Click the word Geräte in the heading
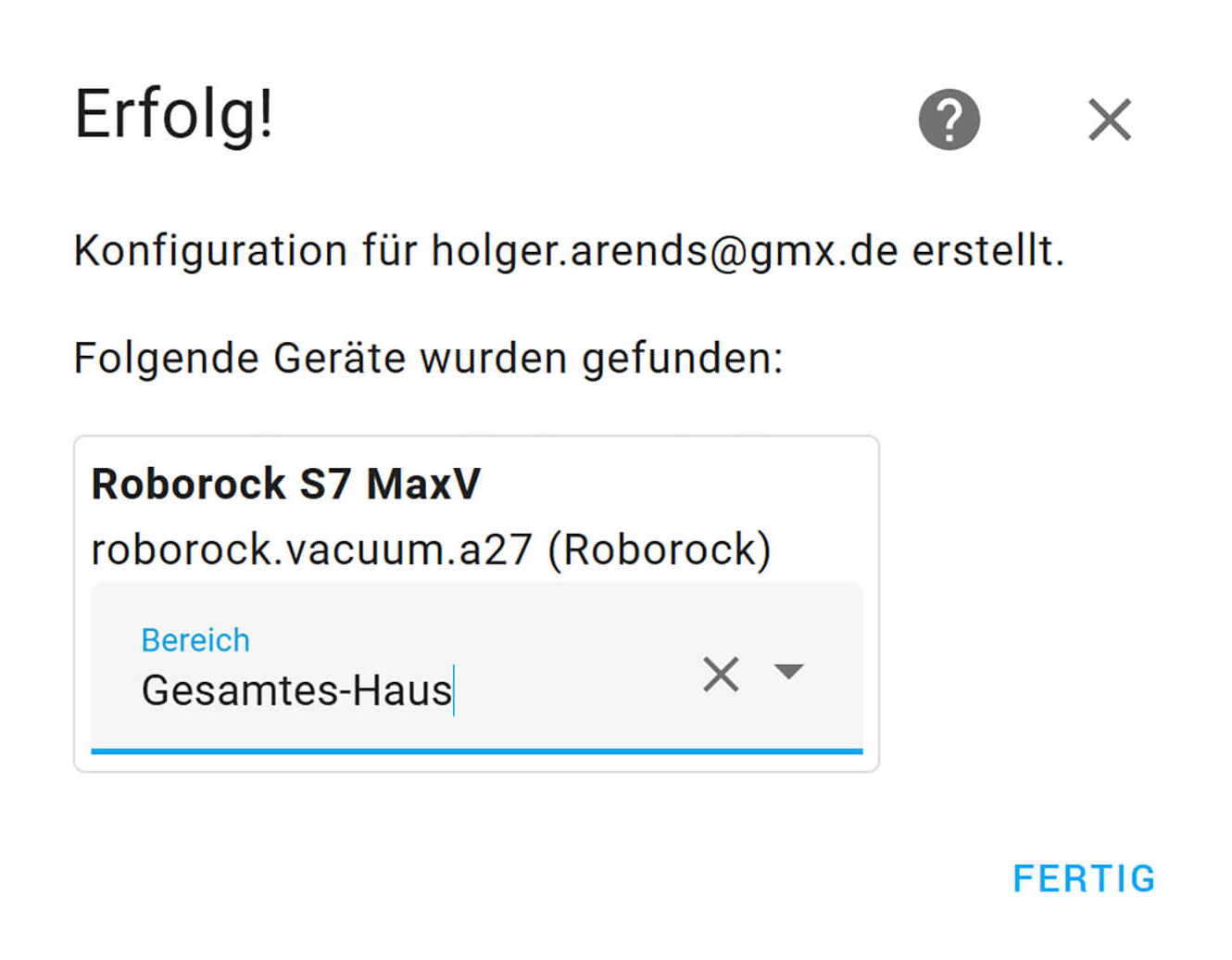Screen dimensions: 1232x960 pyautogui.click(x=339, y=359)
